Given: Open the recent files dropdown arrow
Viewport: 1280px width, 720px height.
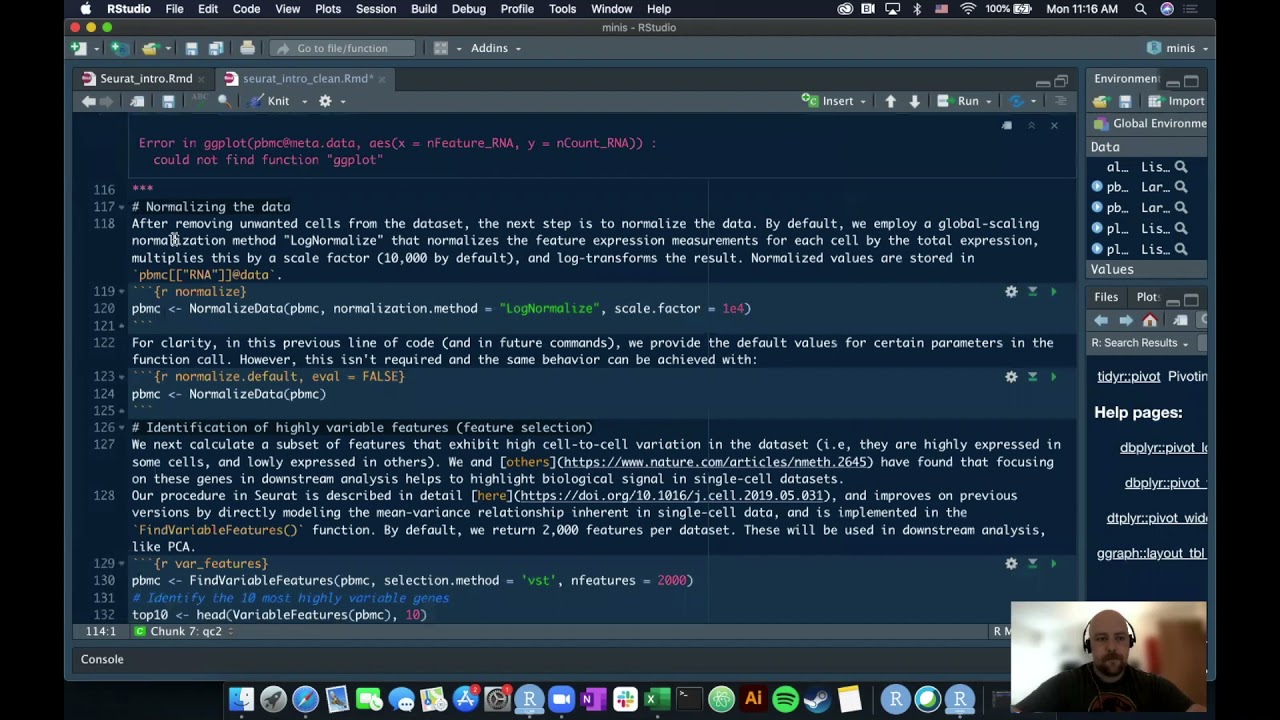Looking at the screenshot, I should pos(166,48).
